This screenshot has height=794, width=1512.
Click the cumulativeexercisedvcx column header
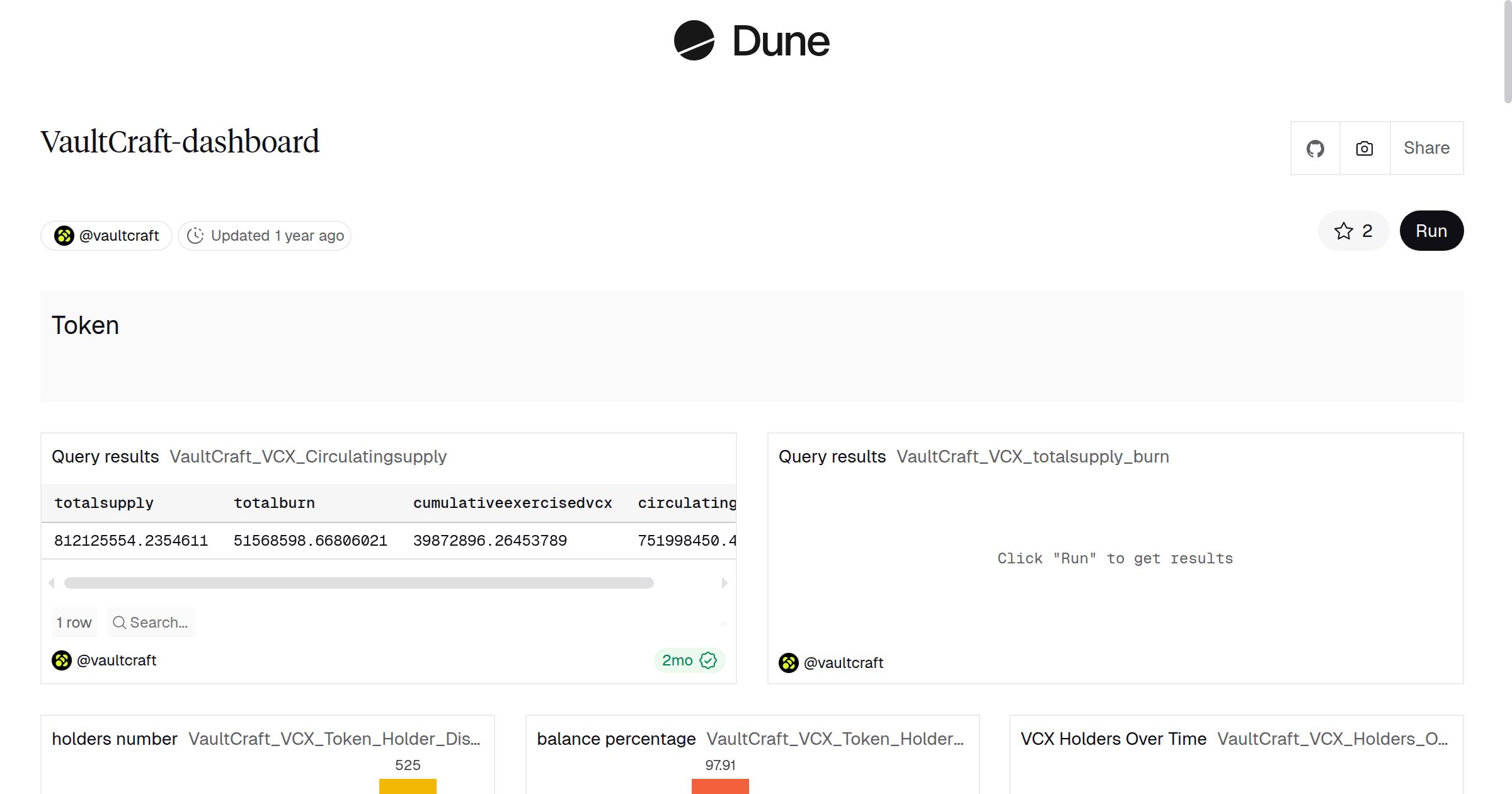point(512,503)
